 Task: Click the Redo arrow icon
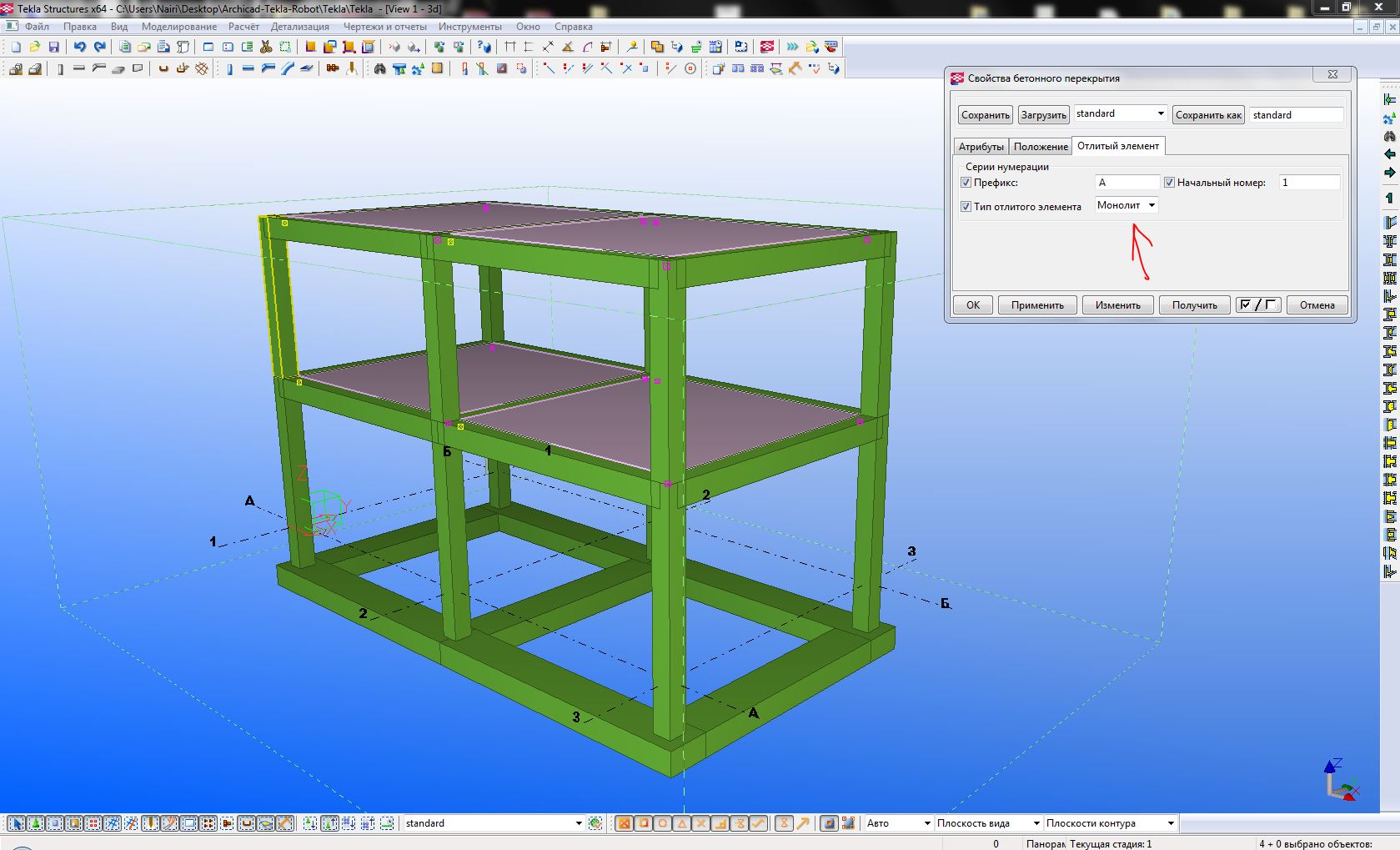100,47
